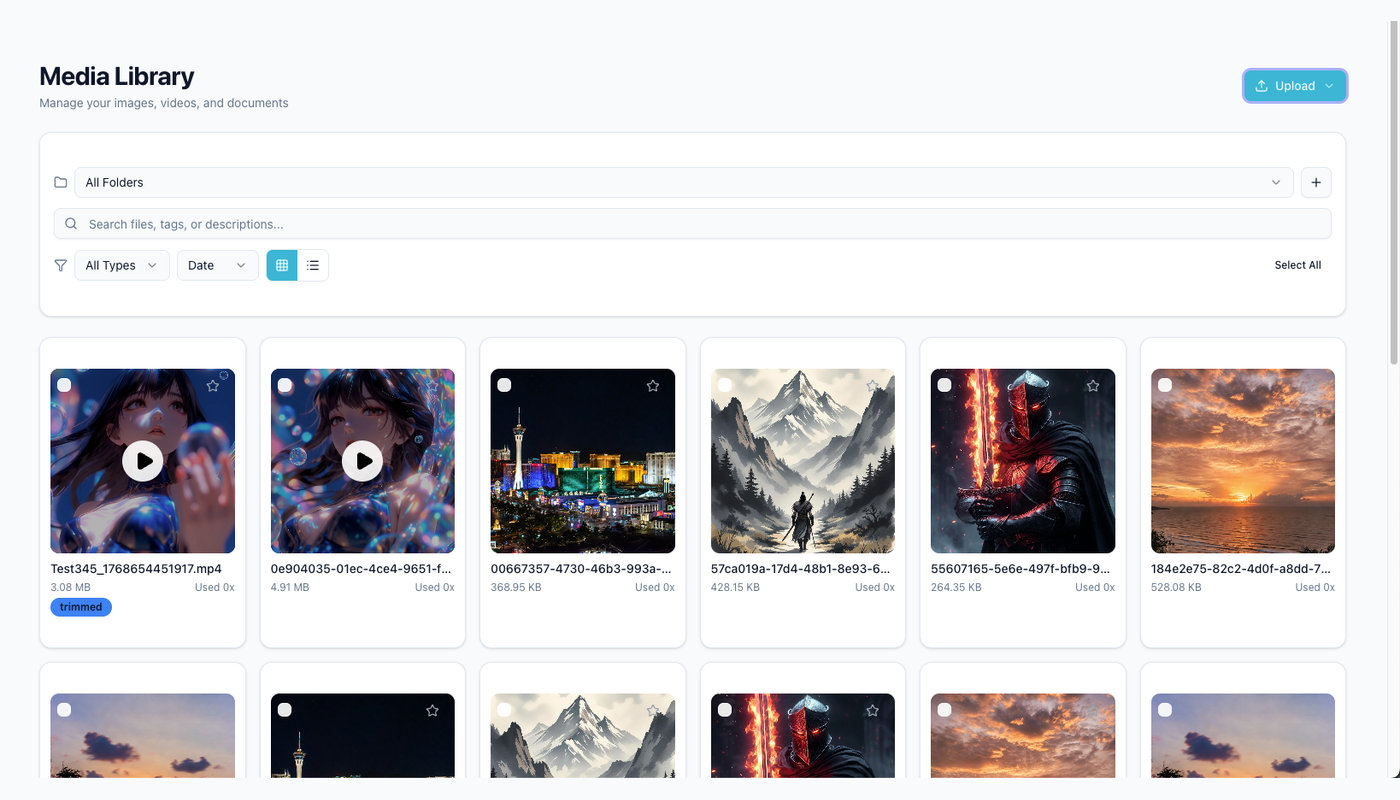Open the Las Vegas night thumbnail 00667357
The width and height of the screenshot is (1400, 800).
click(x=583, y=461)
